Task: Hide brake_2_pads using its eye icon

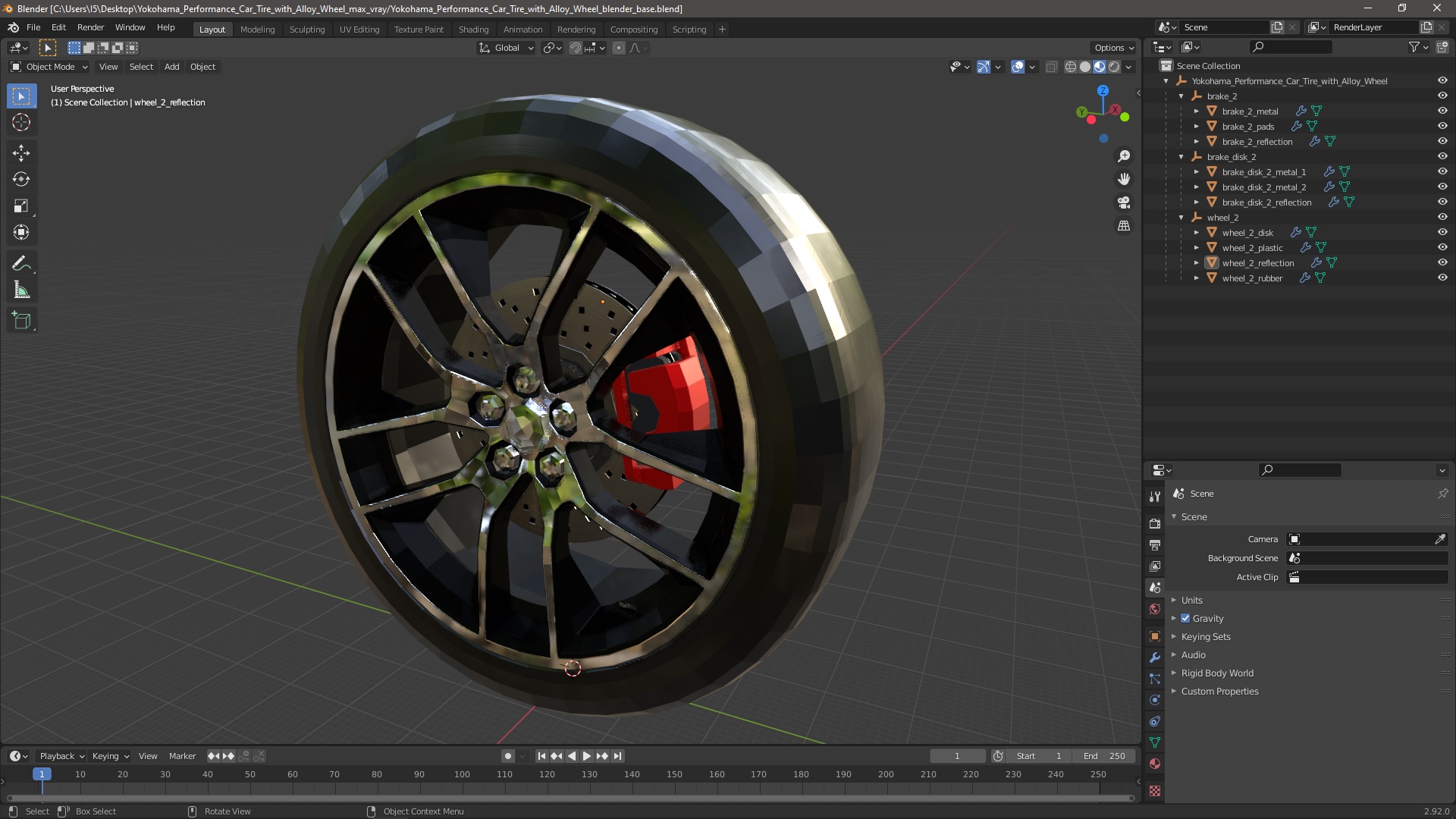Action: [1442, 126]
